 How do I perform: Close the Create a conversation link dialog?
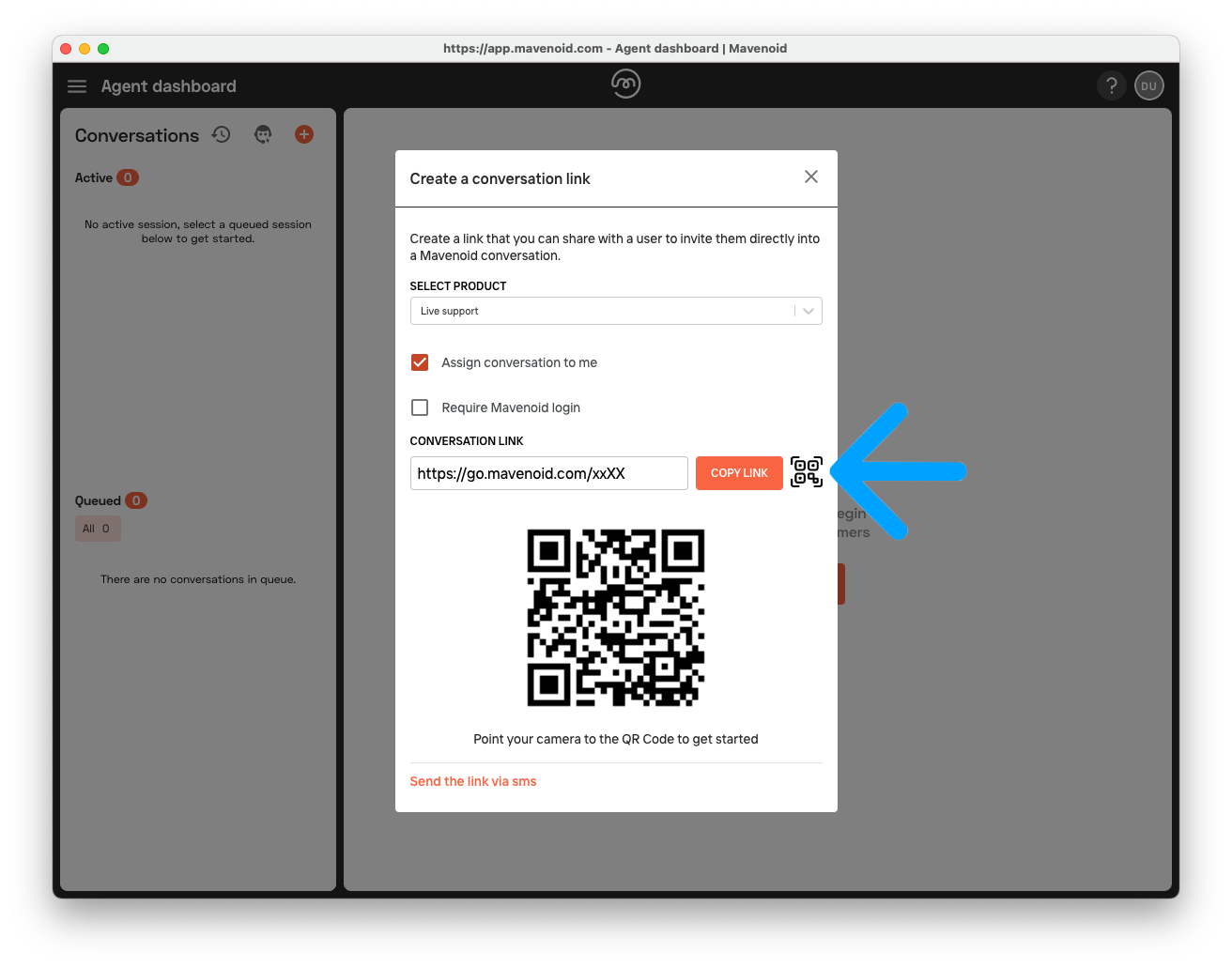(811, 177)
